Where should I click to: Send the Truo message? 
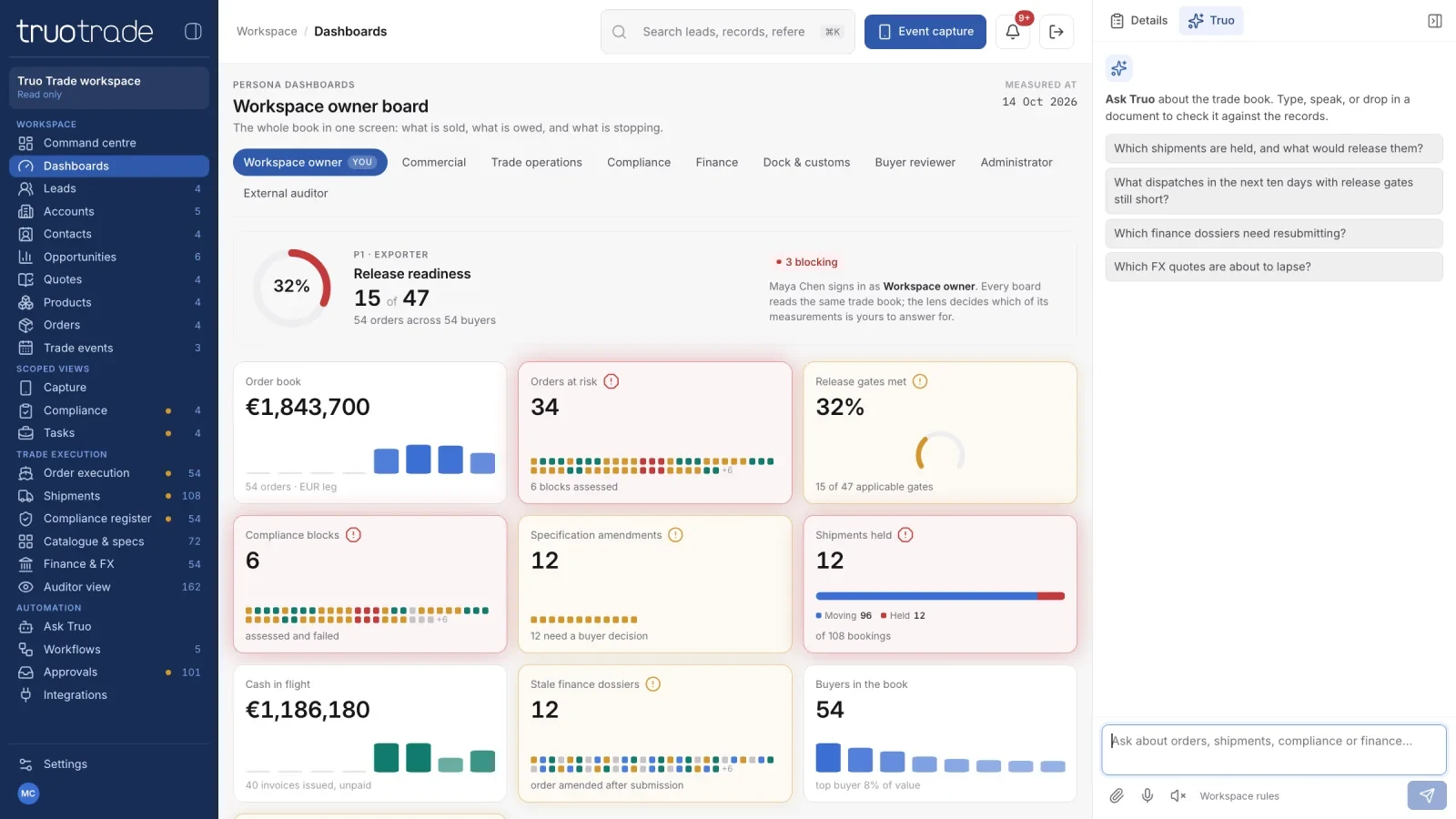tap(1427, 795)
